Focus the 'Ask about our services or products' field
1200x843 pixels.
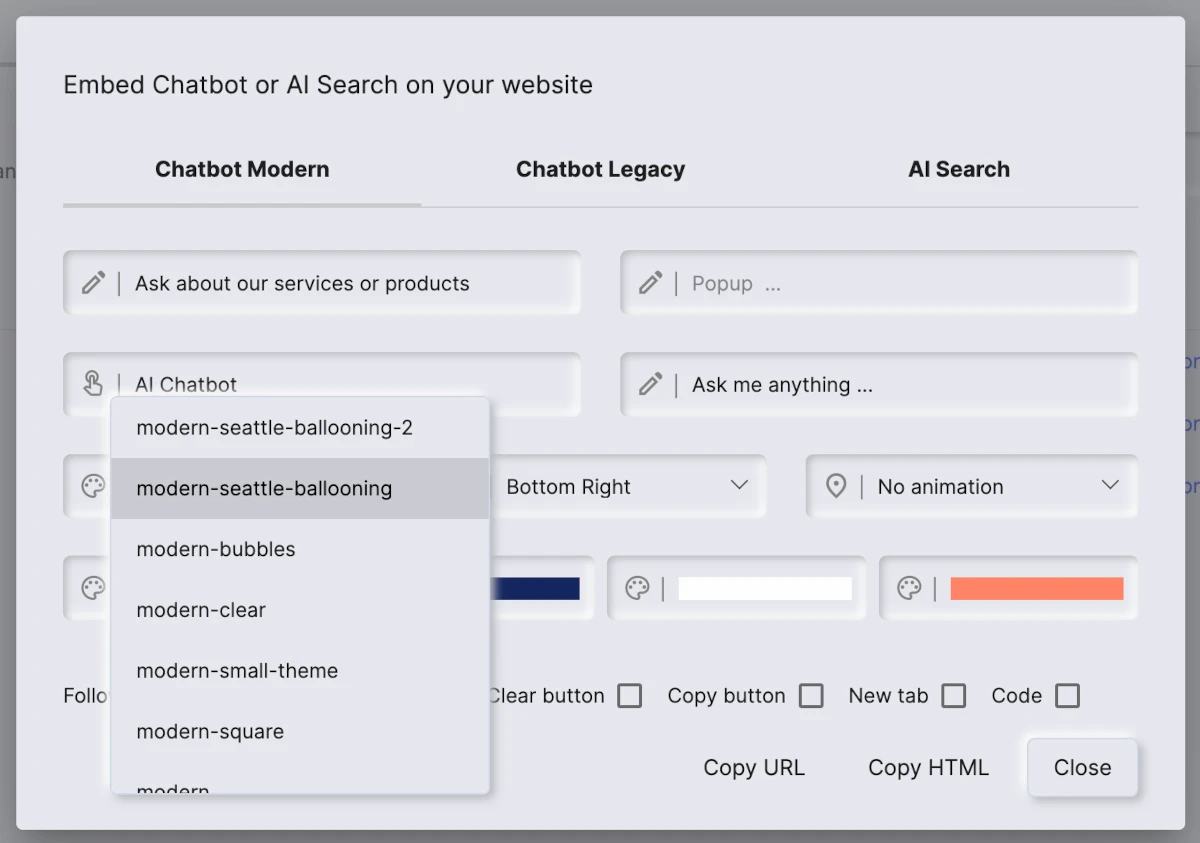coord(322,283)
